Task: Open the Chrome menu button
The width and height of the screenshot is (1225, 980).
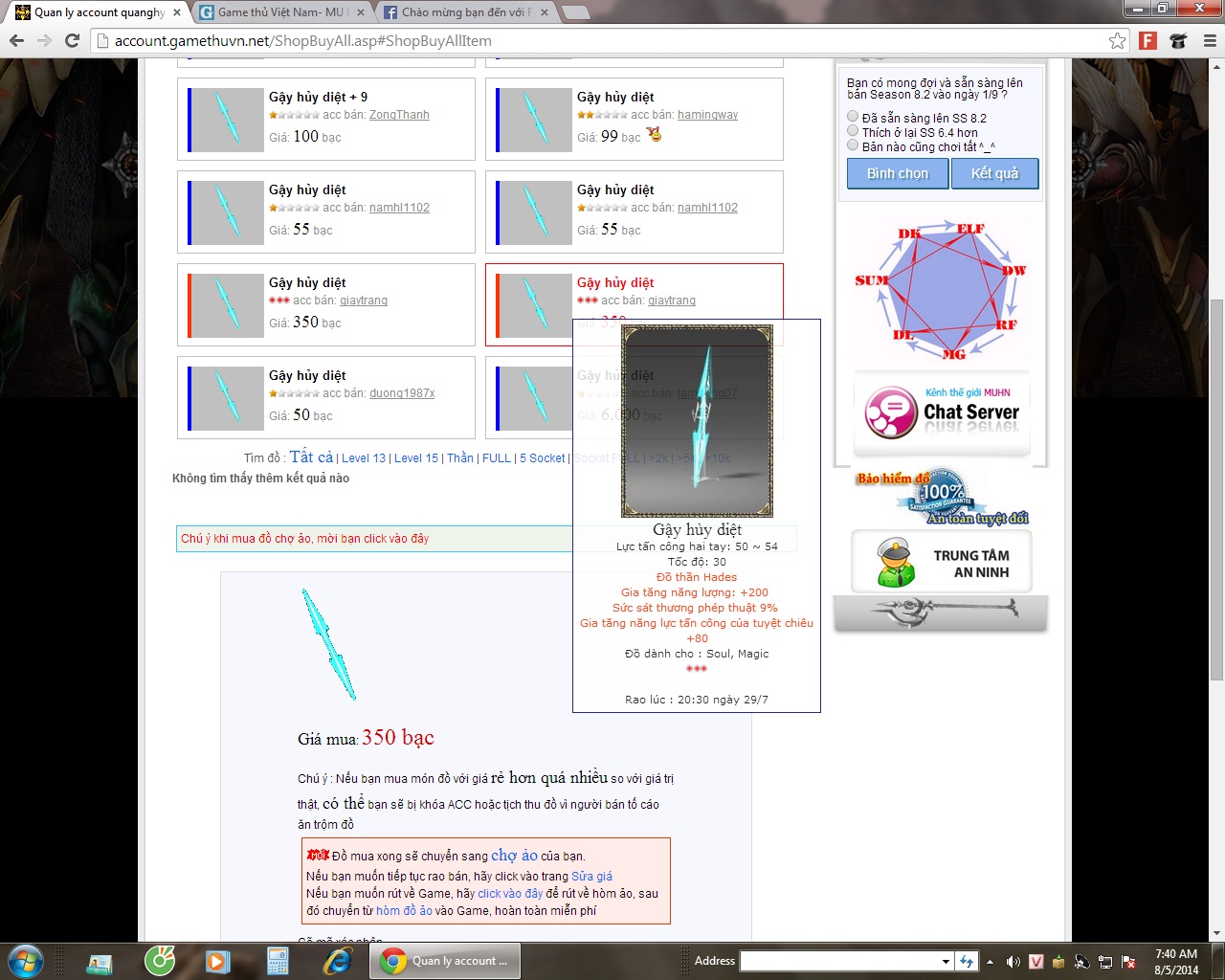Action: [x=1210, y=40]
